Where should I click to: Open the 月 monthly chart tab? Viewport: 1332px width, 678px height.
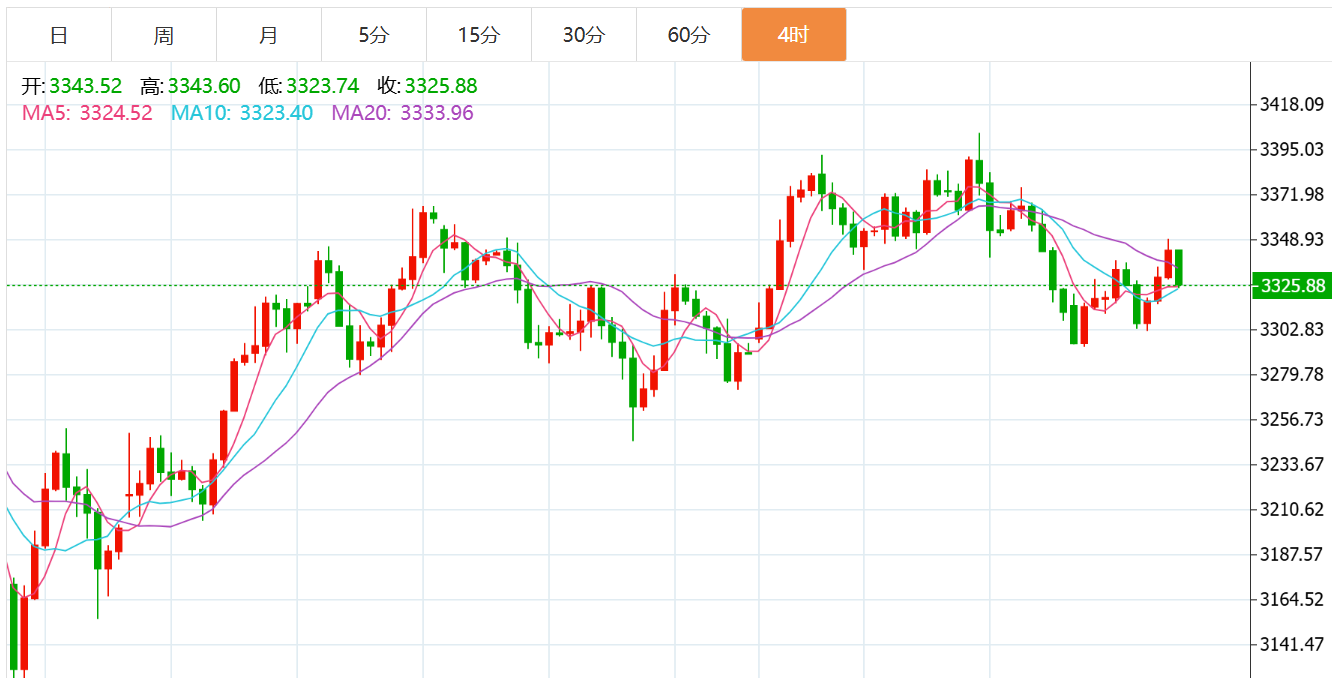[269, 35]
